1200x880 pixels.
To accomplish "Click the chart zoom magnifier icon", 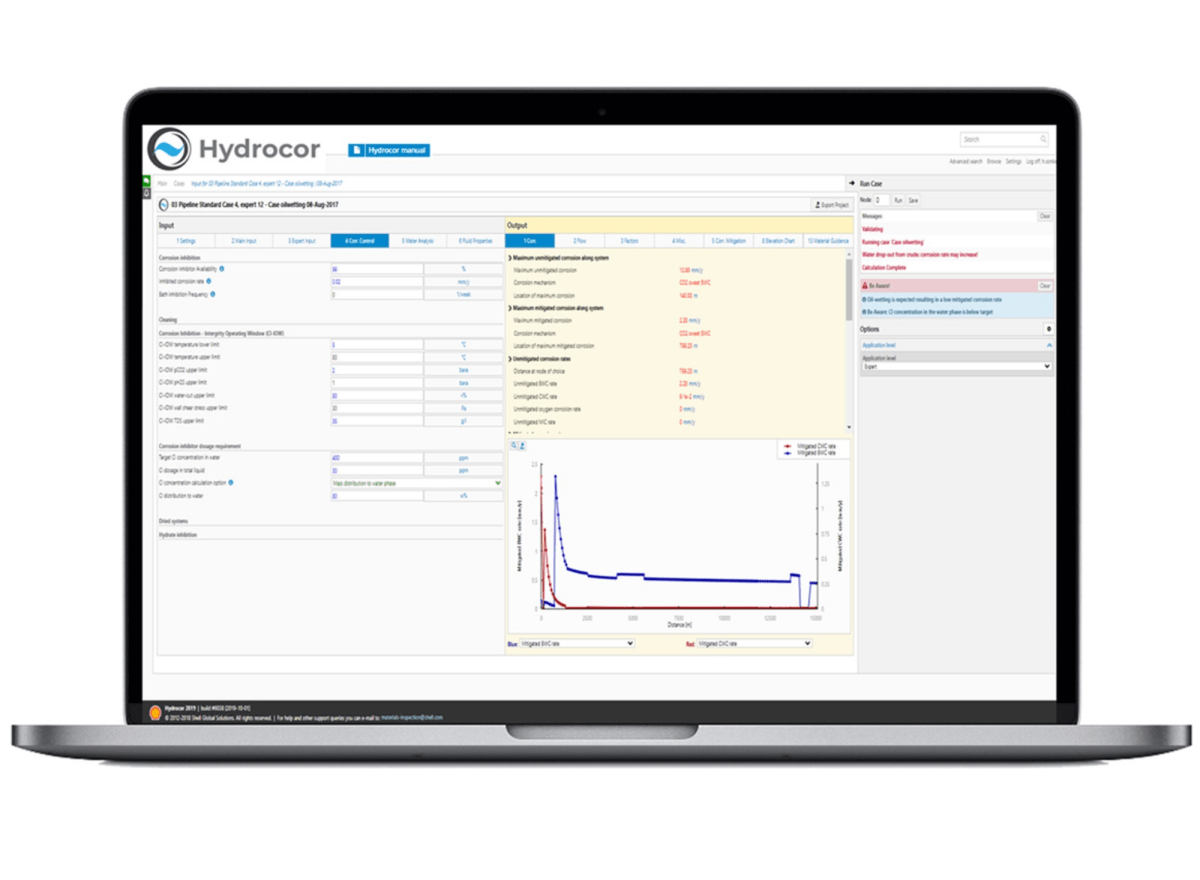I will tap(514, 445).
